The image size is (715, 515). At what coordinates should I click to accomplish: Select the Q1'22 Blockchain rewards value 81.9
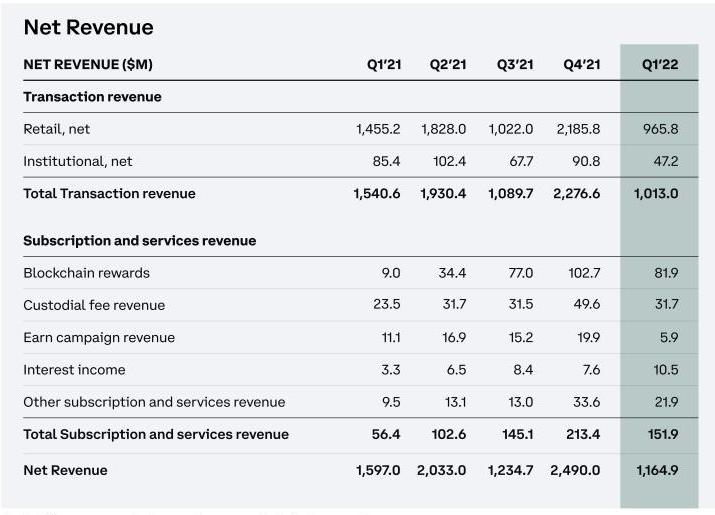click(x=664, y=273)
